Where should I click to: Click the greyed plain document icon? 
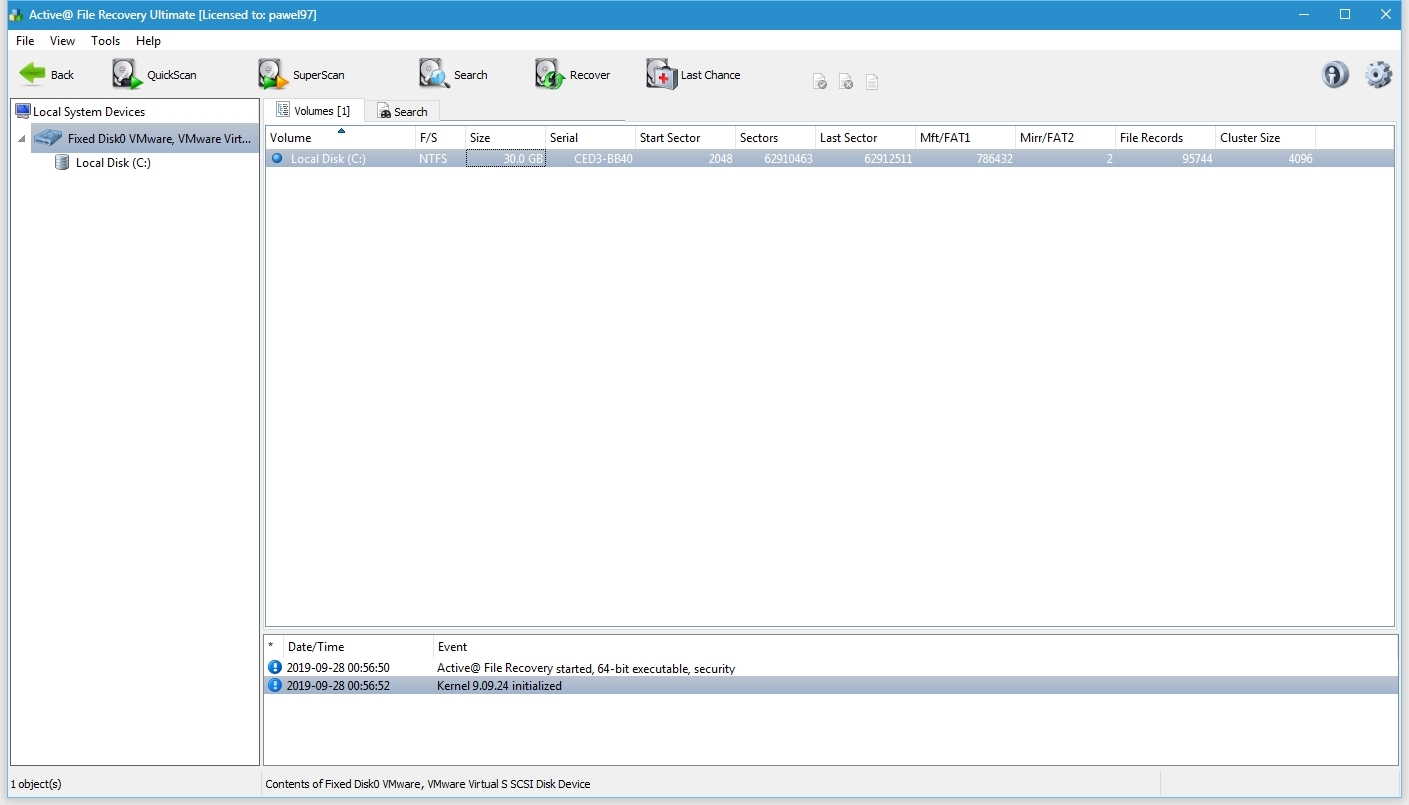coord(872,82)
